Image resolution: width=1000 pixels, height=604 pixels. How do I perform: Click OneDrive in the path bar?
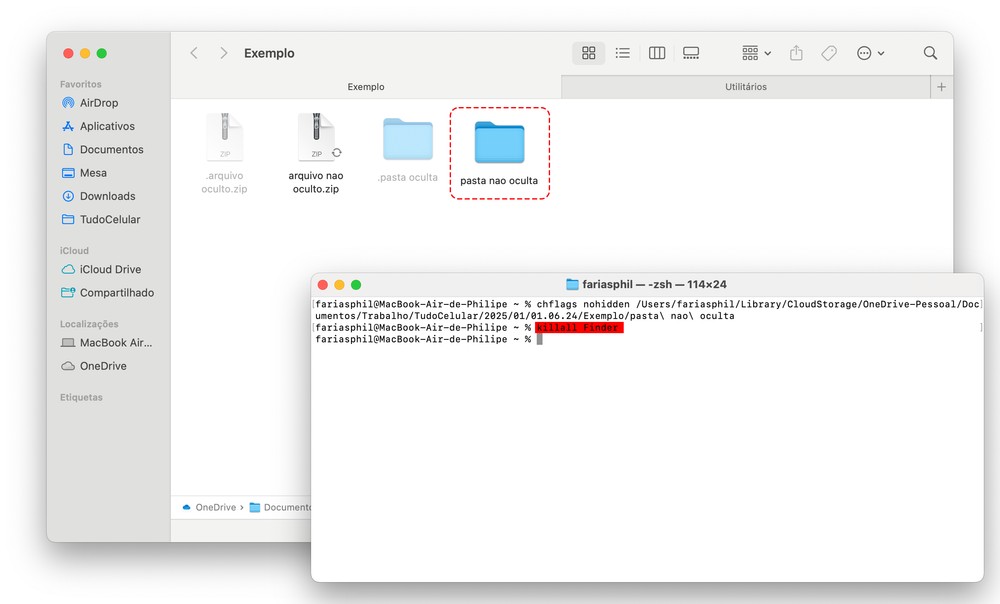(x=215, y=507)
